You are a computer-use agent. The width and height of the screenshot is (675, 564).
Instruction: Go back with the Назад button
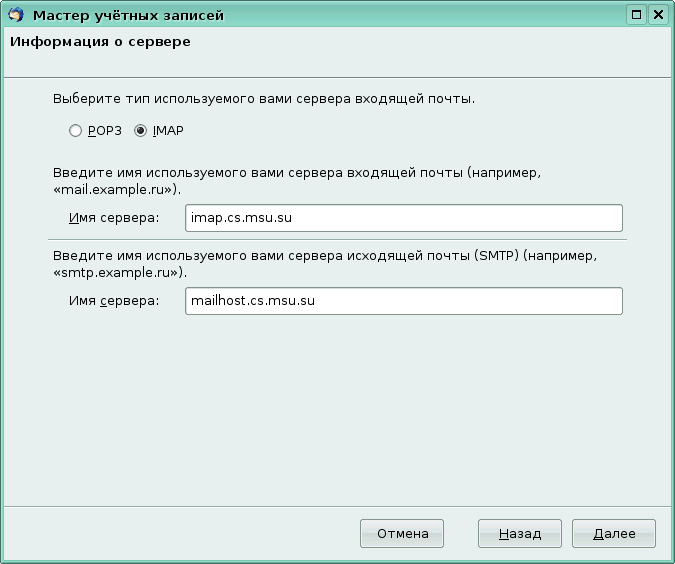coord(519,534)
